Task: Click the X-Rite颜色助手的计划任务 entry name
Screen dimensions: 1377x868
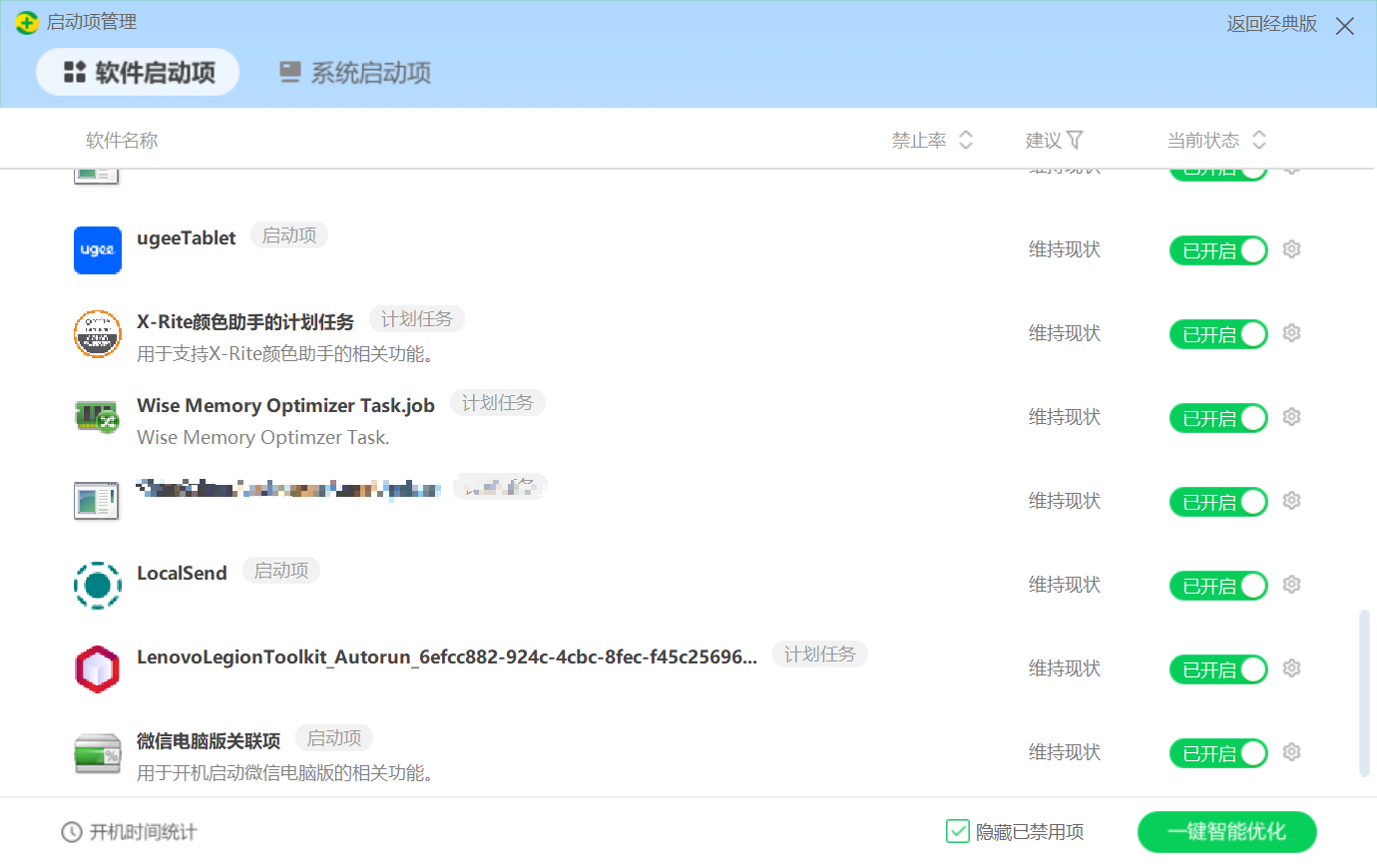Action: (245, 321)
